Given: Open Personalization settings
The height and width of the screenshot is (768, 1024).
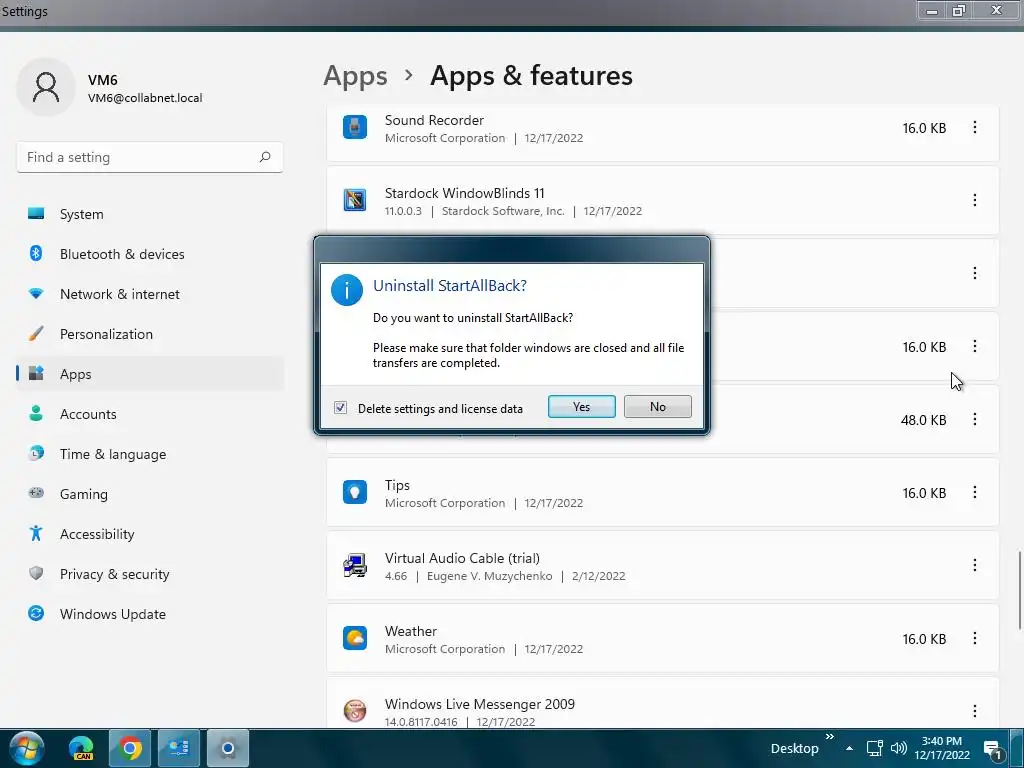Looking at the screenshot, I should (x=150, y=334).
